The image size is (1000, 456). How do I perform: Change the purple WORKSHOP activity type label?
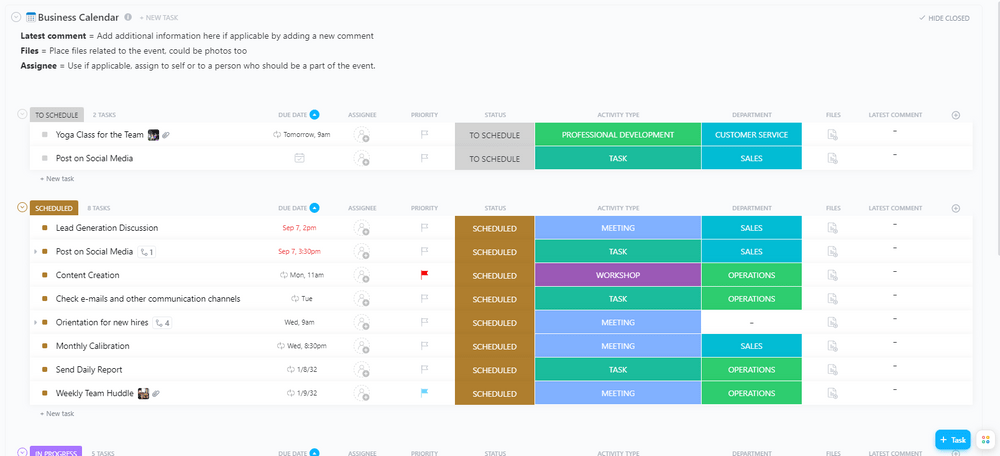point(618,276)
